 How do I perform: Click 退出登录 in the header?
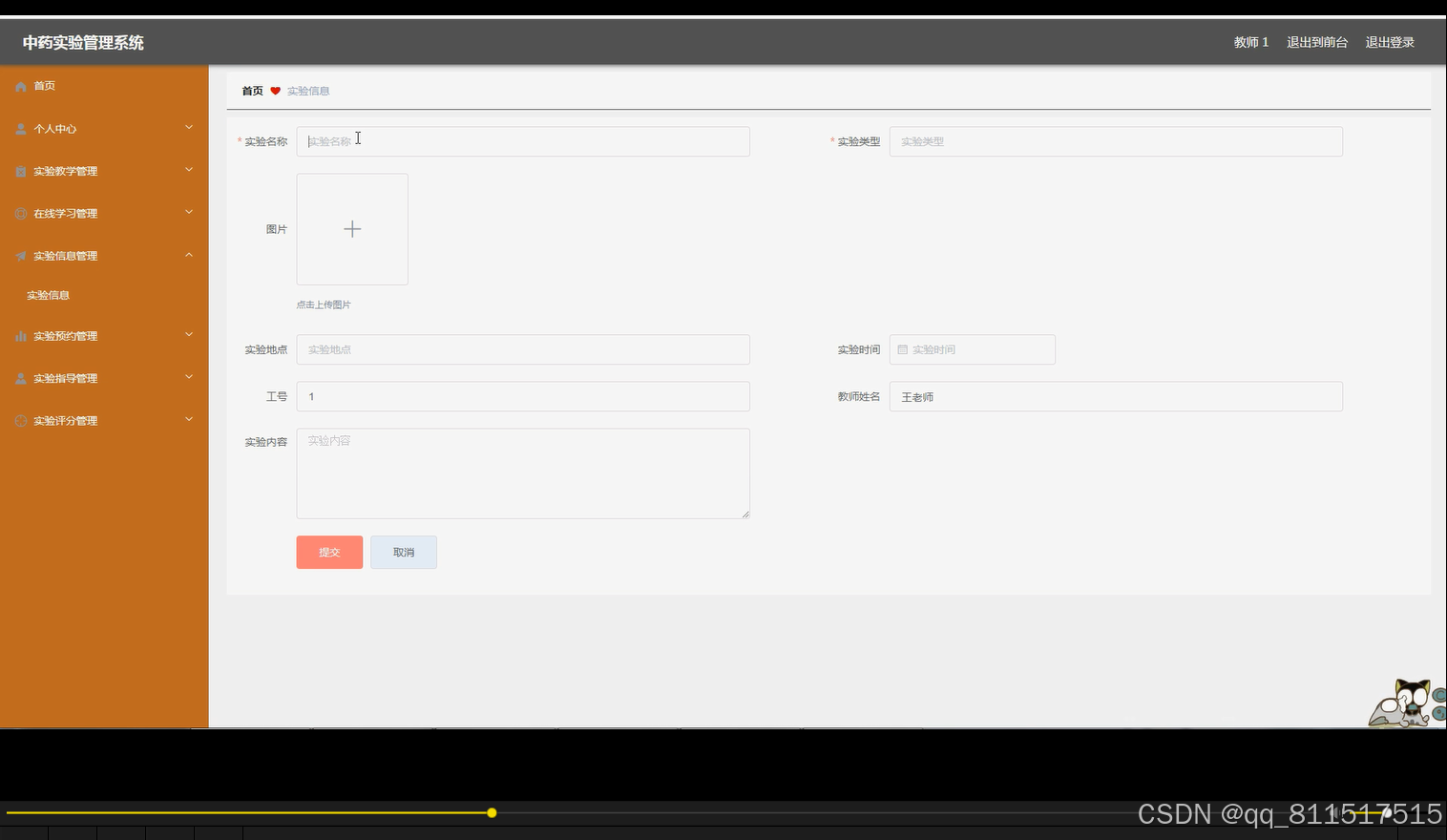coord(1390,42)
